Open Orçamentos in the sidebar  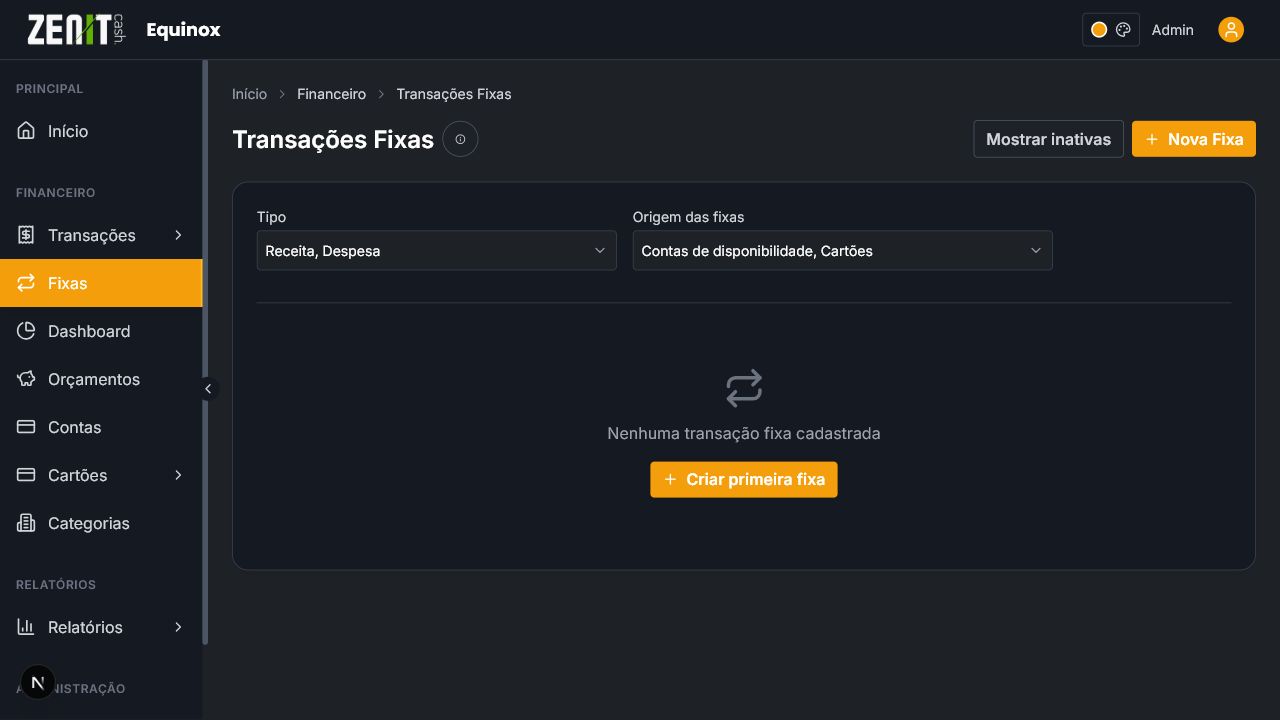coord(101,379)
